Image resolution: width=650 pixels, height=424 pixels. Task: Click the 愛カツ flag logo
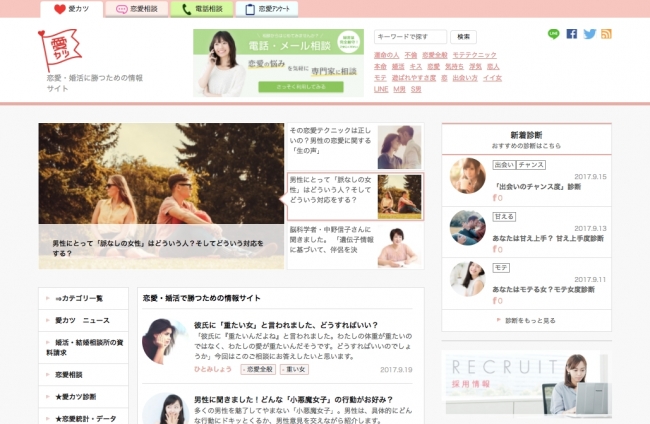pos(60,50)
